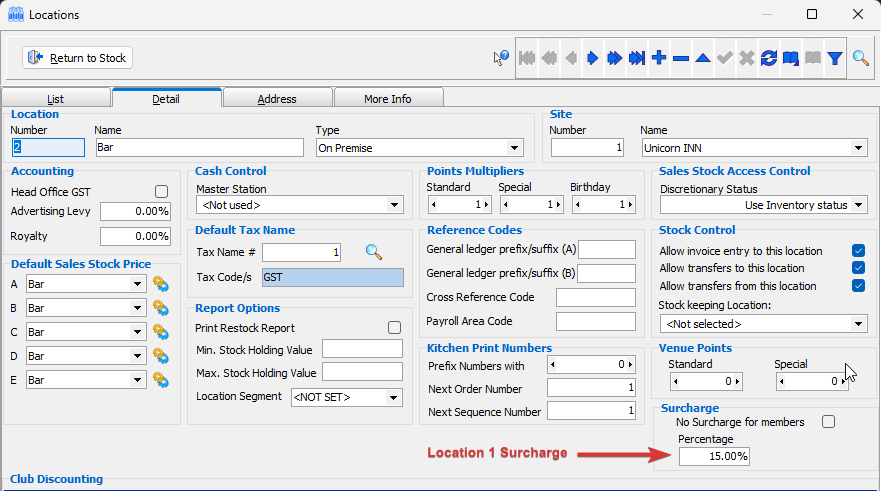Click the What's This help cursor icon

[501, 57]
